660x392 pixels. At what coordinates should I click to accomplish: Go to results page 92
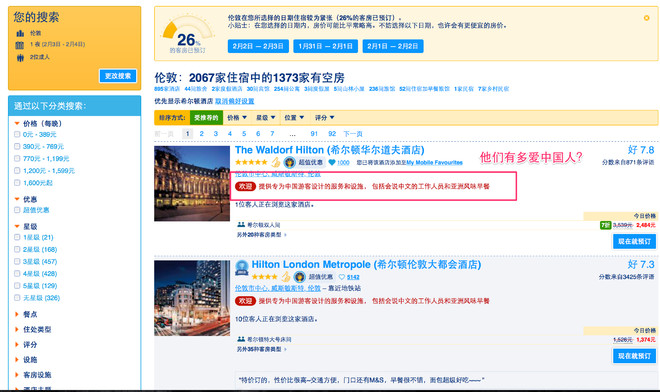[x=332, y=133]
